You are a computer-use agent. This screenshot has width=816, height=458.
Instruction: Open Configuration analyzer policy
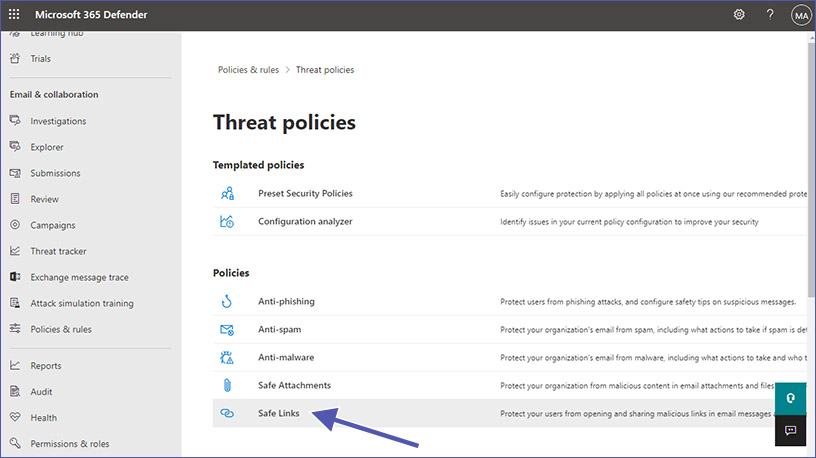point(305,222)
